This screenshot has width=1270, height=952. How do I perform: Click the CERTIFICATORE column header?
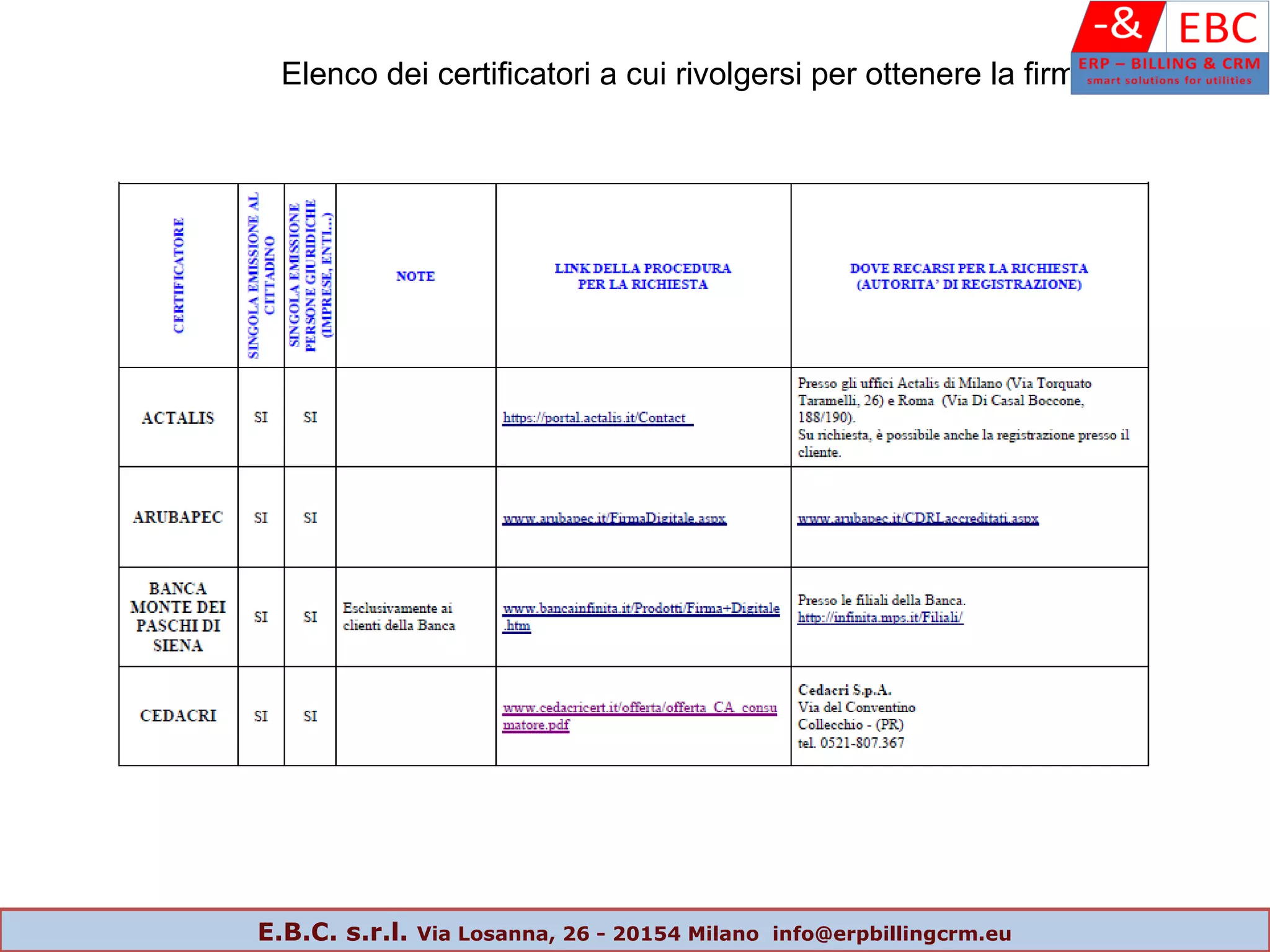point(179,276)
